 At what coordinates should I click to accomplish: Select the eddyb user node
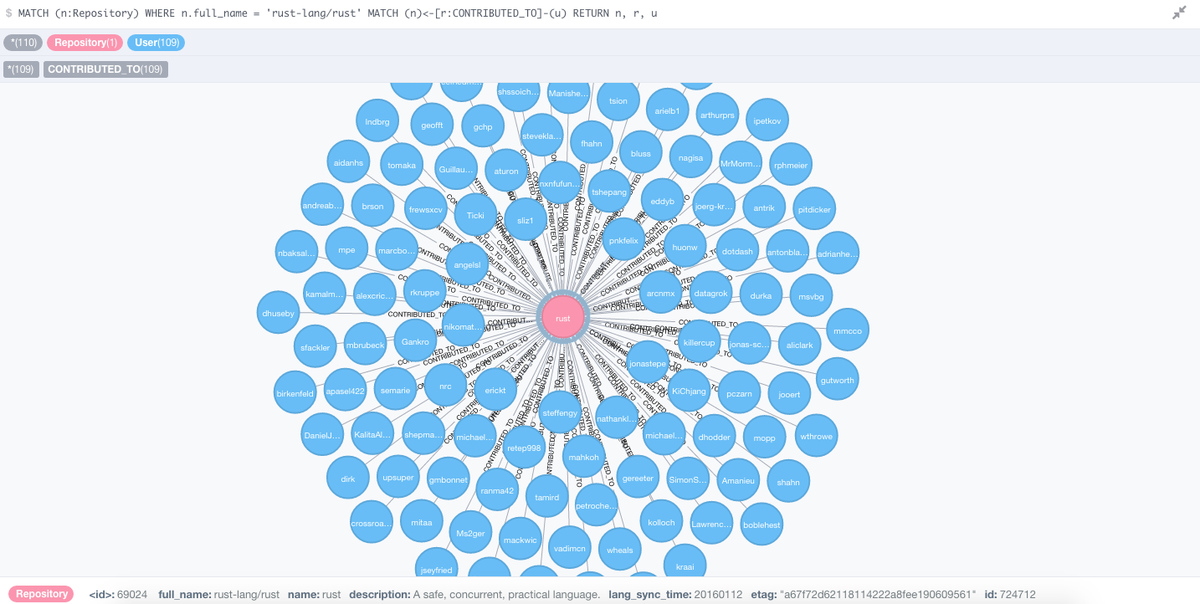click(x=662, y=201)
